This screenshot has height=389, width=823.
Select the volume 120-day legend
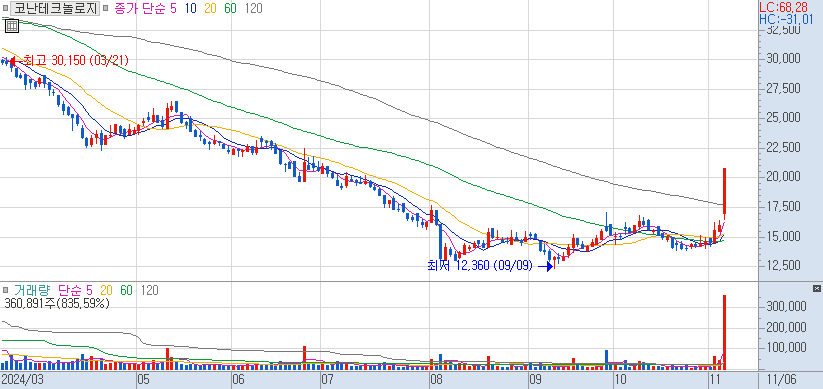[x=150, y=290]
